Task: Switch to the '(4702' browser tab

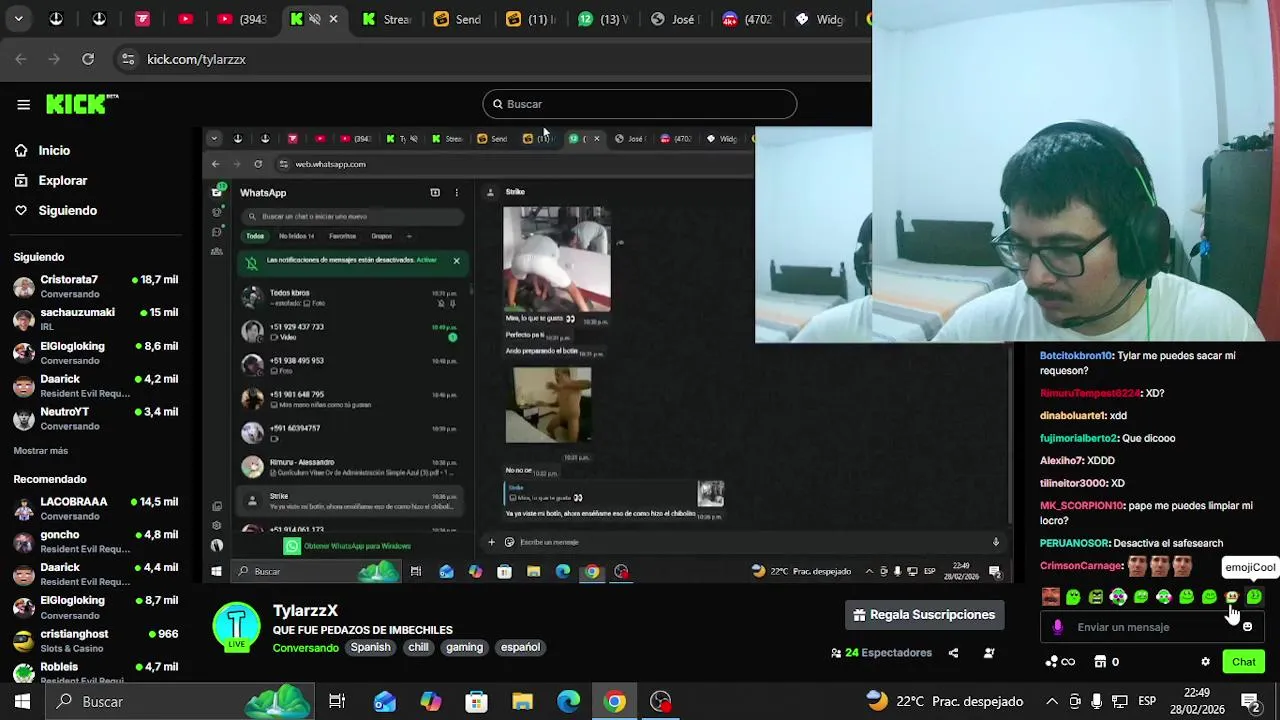Action: pyautogui.click(x=748, y=19)
